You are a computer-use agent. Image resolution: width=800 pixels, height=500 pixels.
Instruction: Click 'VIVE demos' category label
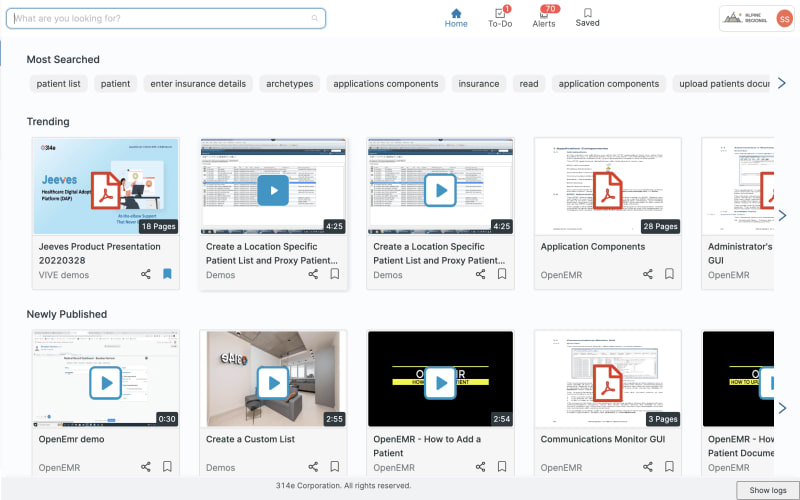[64, 274]
